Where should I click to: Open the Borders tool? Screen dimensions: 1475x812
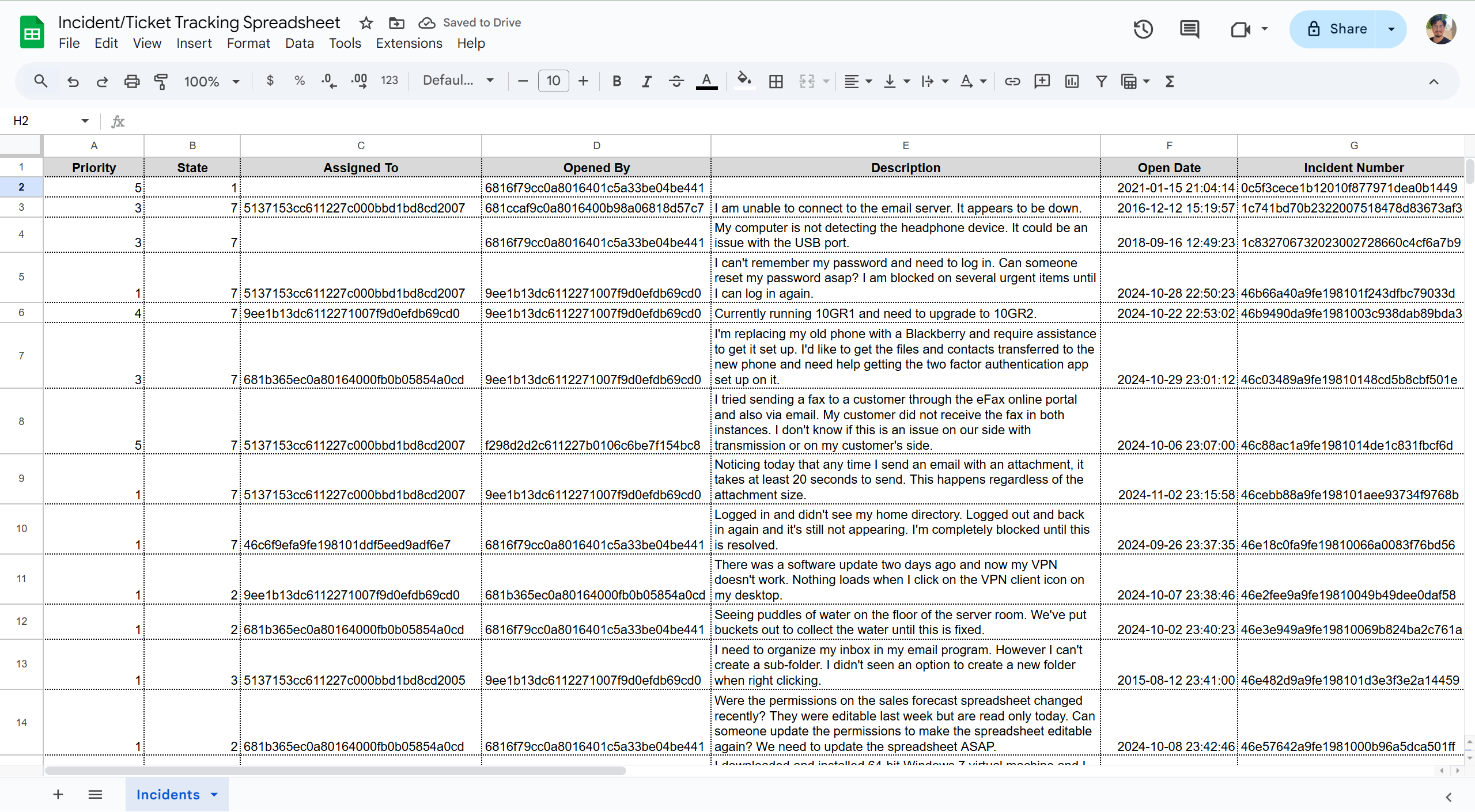click(776, 81)
